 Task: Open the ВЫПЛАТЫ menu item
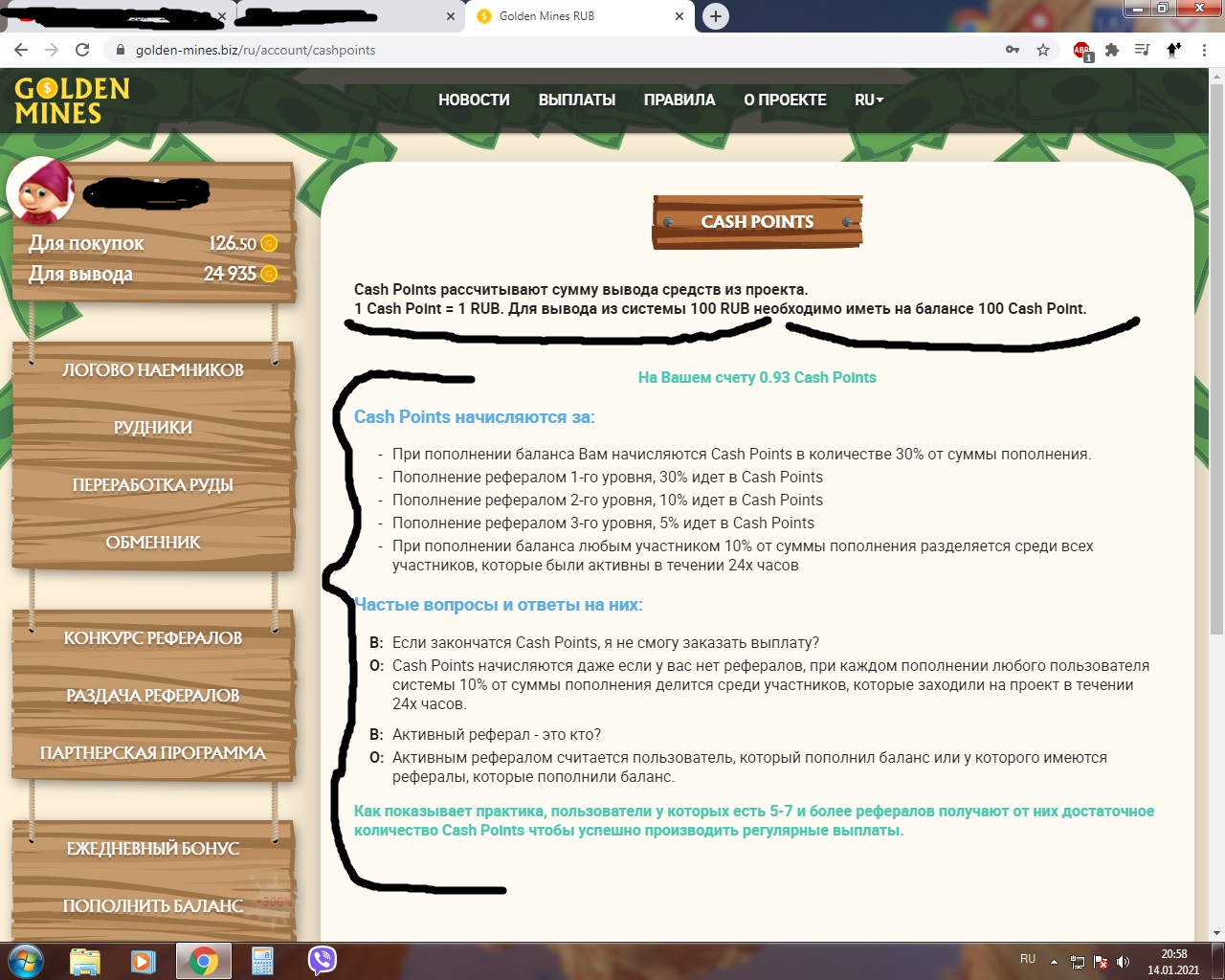(x=577, y=100)
